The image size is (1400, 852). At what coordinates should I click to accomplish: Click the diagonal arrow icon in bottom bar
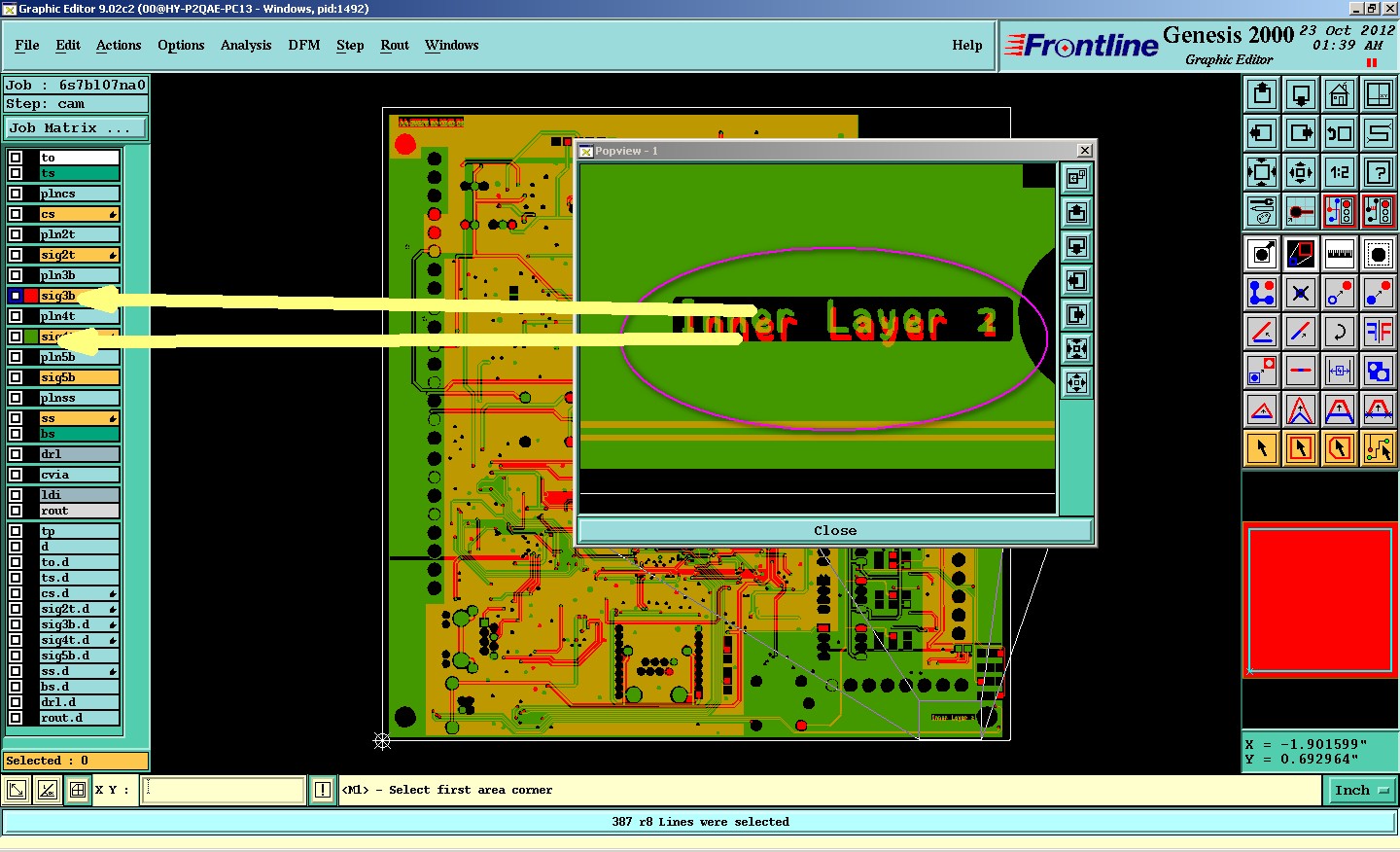17,790
